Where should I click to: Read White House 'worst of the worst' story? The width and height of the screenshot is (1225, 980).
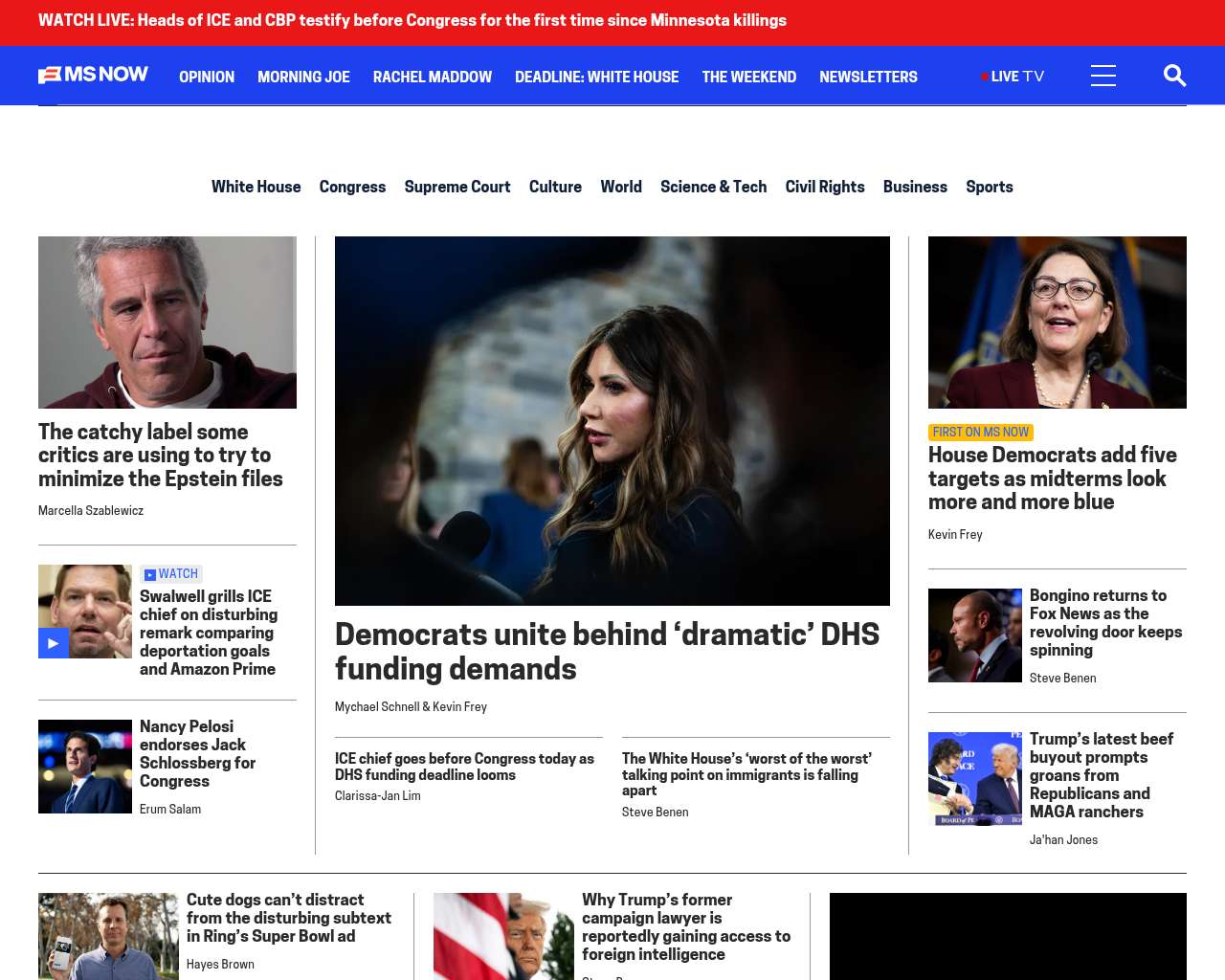click(x=746, y=774)
